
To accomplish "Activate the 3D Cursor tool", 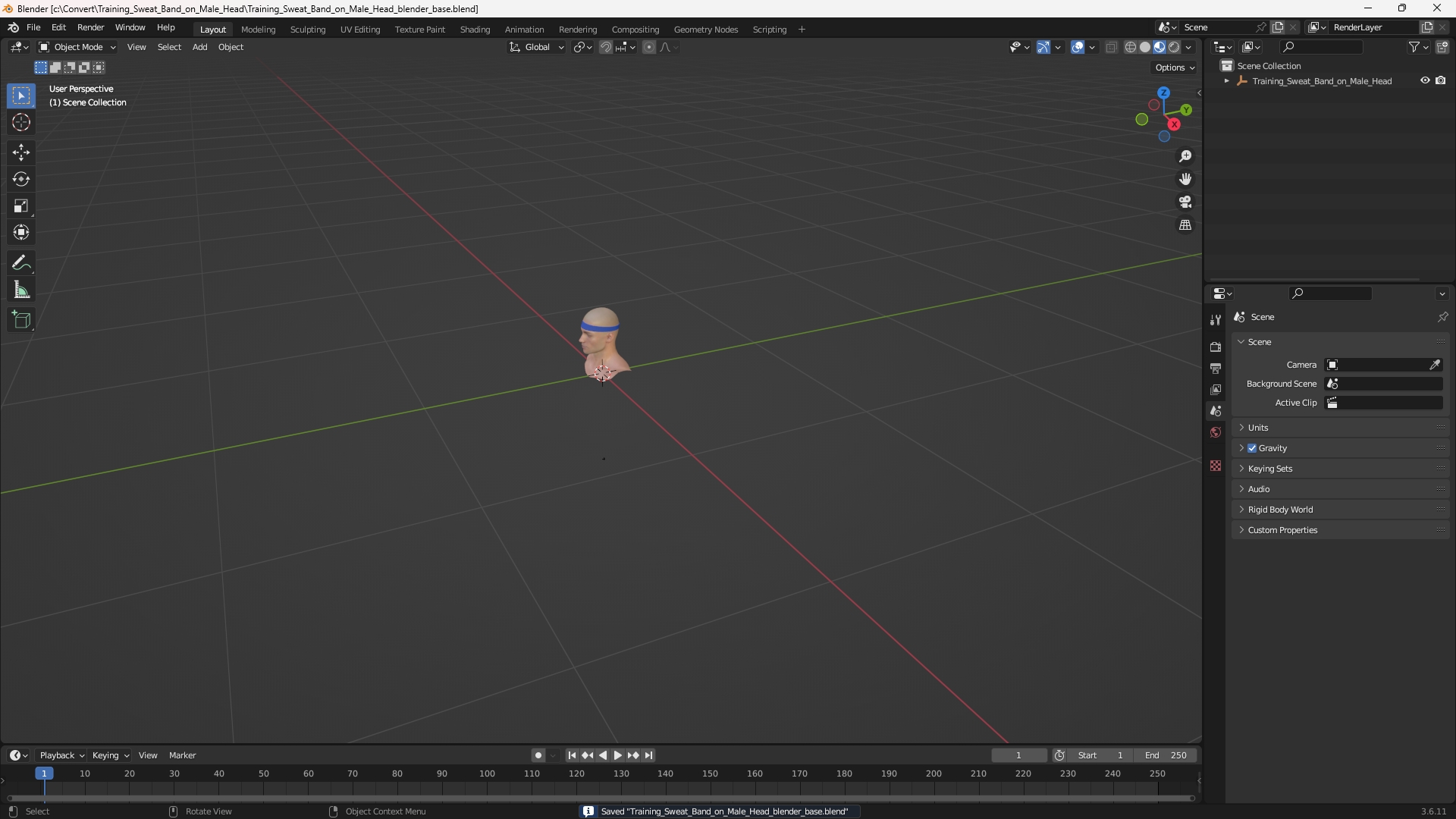I will [x=21, y=122].
